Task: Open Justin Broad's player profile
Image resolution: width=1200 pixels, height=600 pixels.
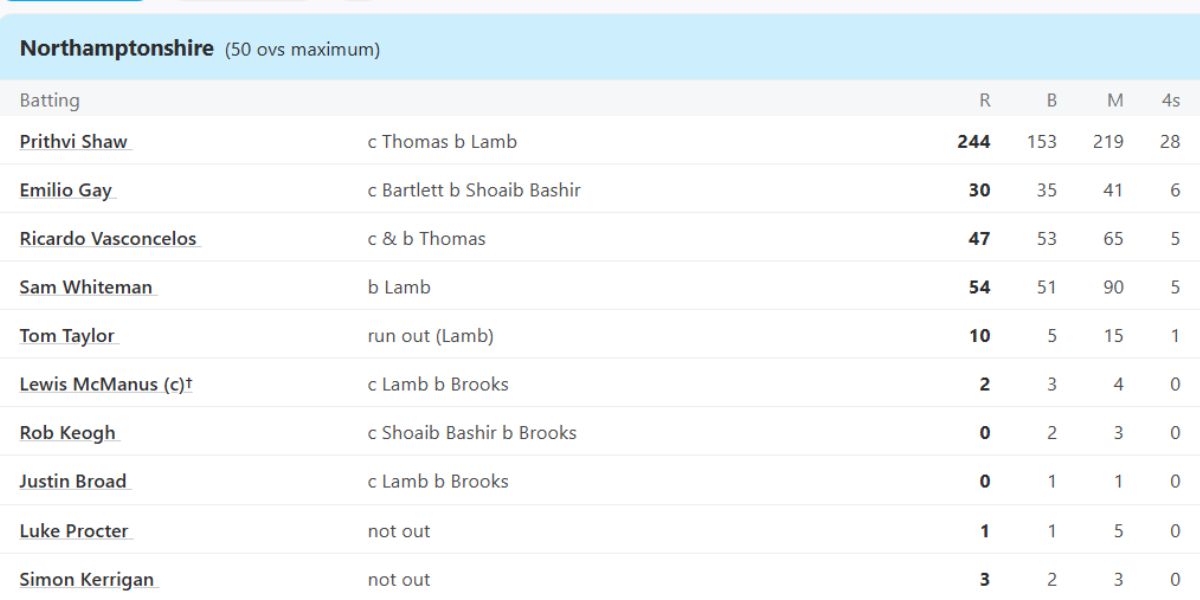Action: tap(73, 481)
